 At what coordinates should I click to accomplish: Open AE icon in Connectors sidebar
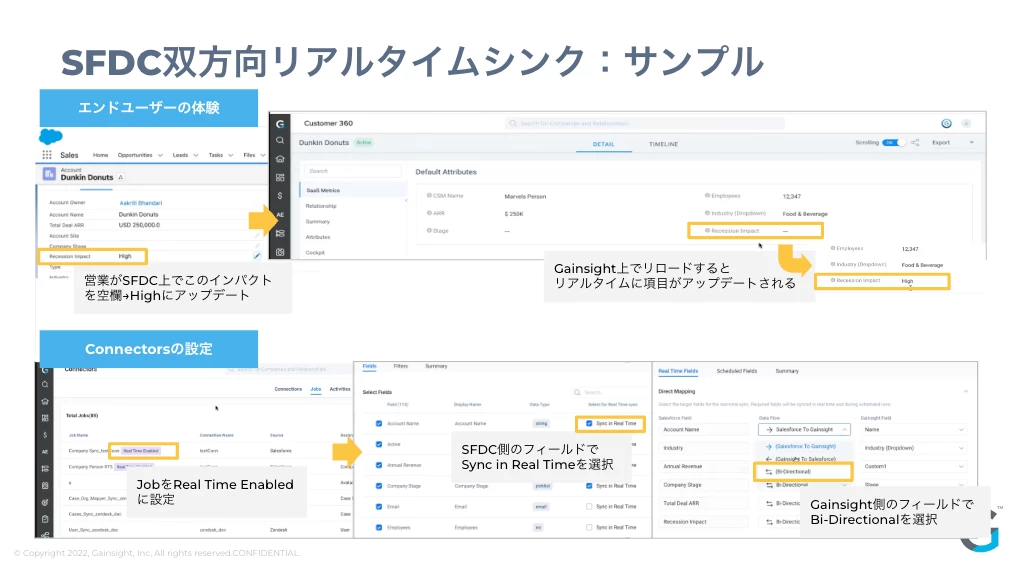45,452
